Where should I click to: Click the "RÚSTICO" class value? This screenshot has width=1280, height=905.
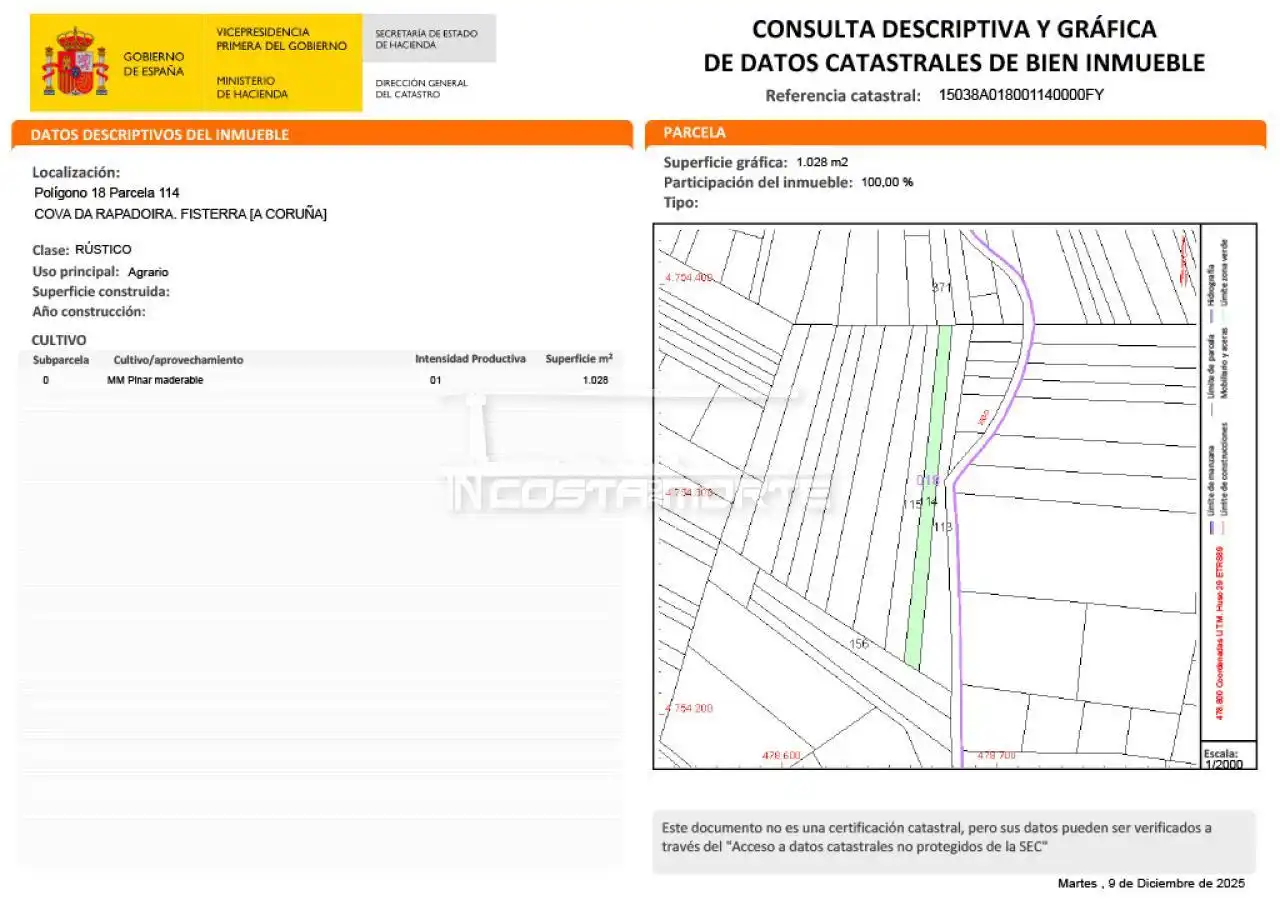pyautogui.click(x=103, y=249)
